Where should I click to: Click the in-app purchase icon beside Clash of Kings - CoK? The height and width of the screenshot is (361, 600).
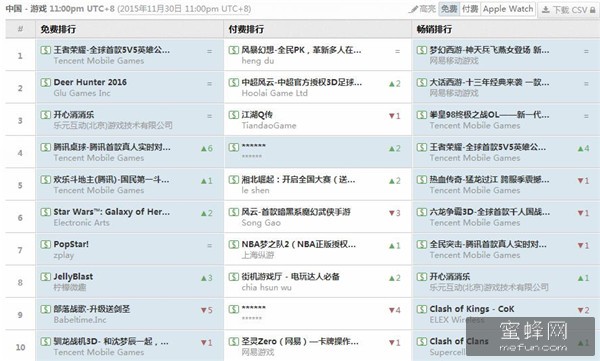point(422,309)
